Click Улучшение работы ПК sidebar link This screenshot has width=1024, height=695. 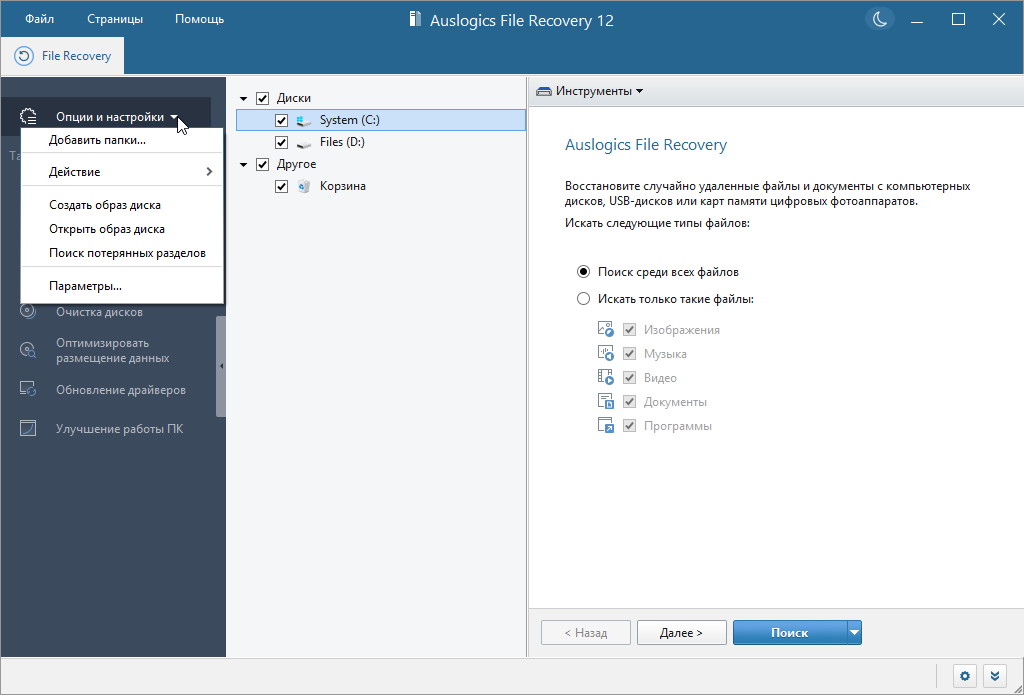pyautogui.click(x=120, y=429)
